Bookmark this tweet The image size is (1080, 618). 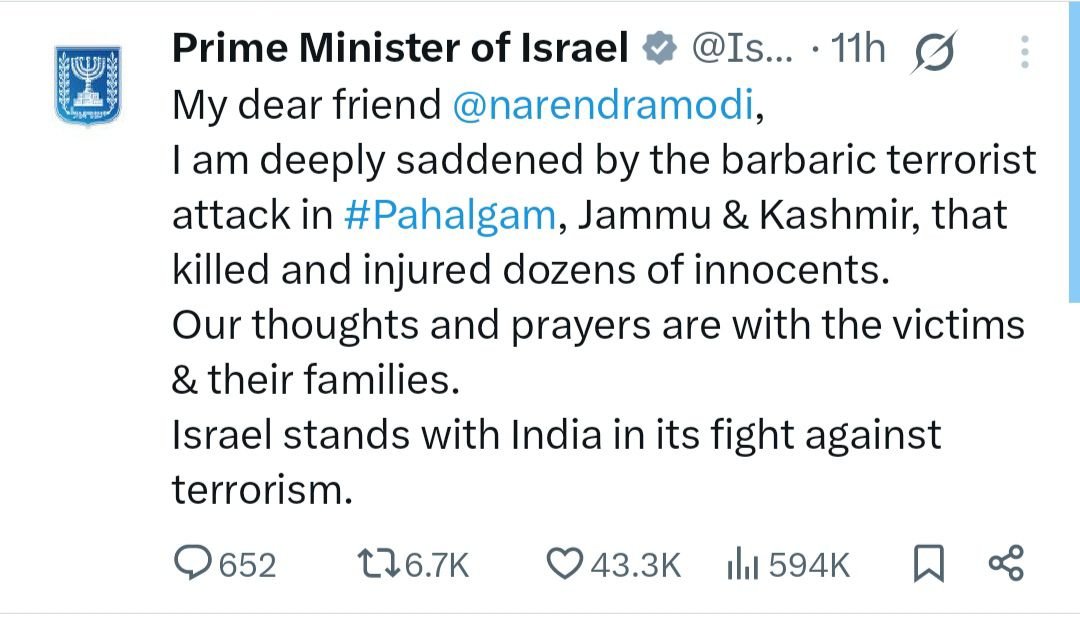tap(928, 563)
